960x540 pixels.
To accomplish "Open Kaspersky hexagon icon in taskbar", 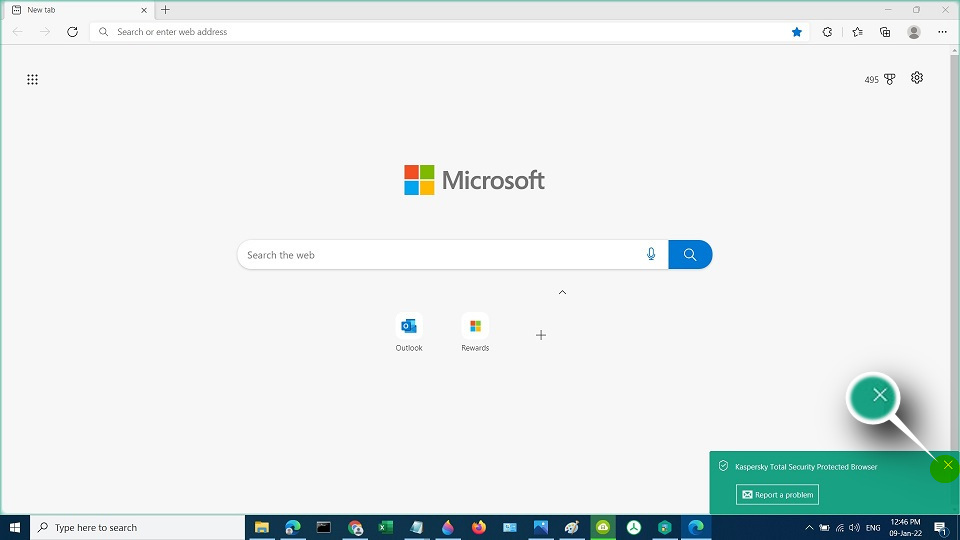I will [x=665, y=527].
